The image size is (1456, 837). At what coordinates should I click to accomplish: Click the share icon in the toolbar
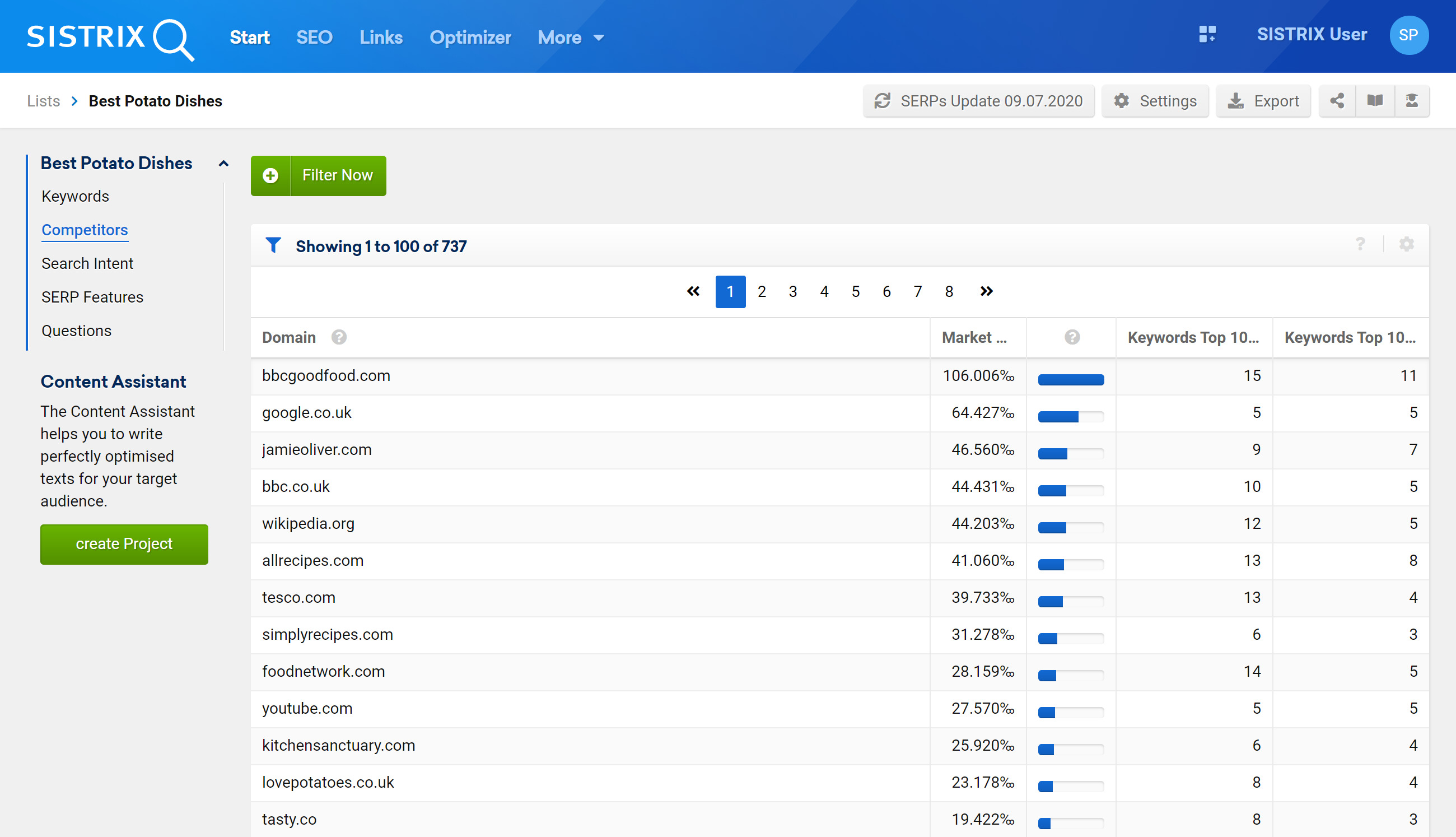click(1337, 101)
